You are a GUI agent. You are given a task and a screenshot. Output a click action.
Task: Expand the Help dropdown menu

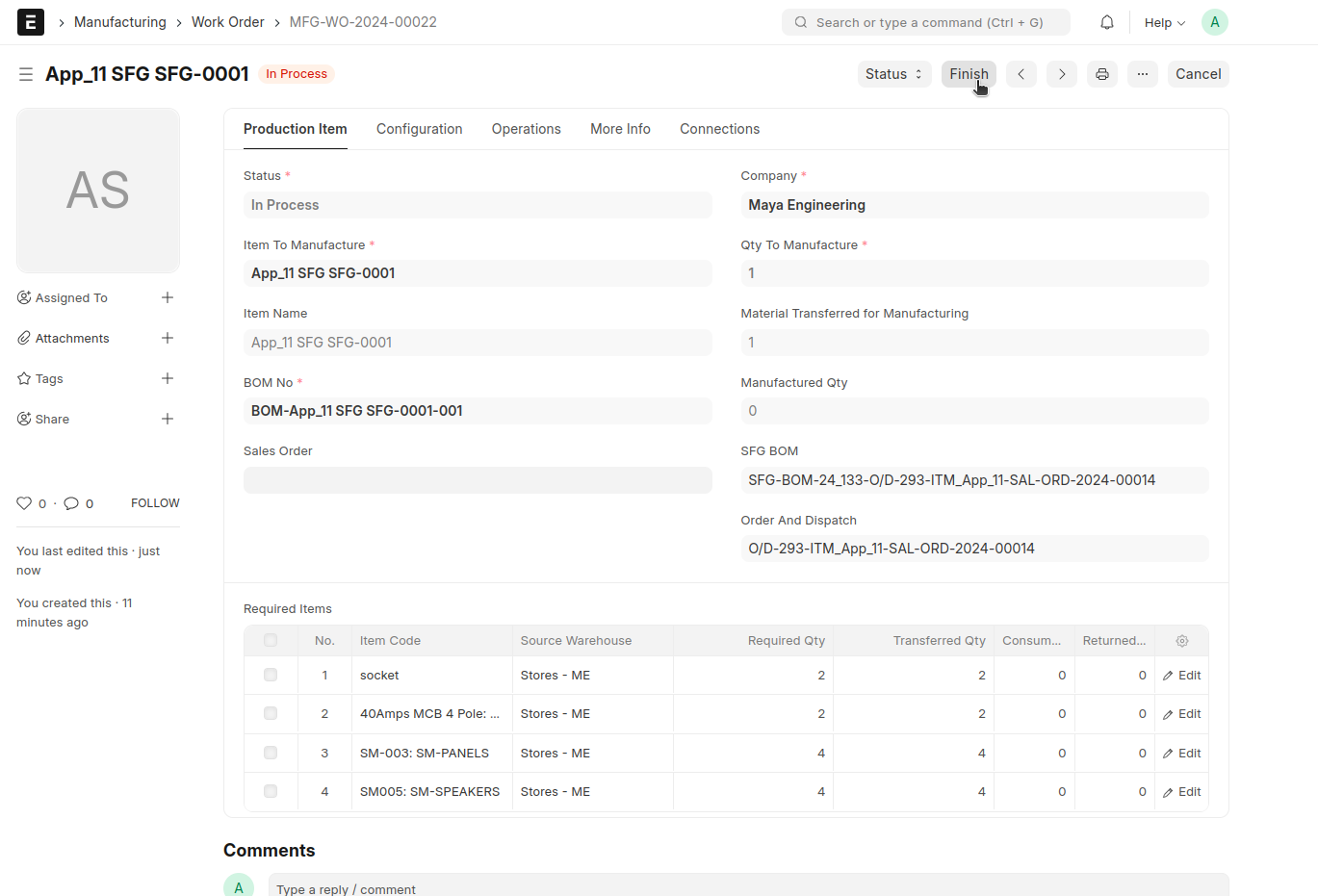pos(1164,22)
